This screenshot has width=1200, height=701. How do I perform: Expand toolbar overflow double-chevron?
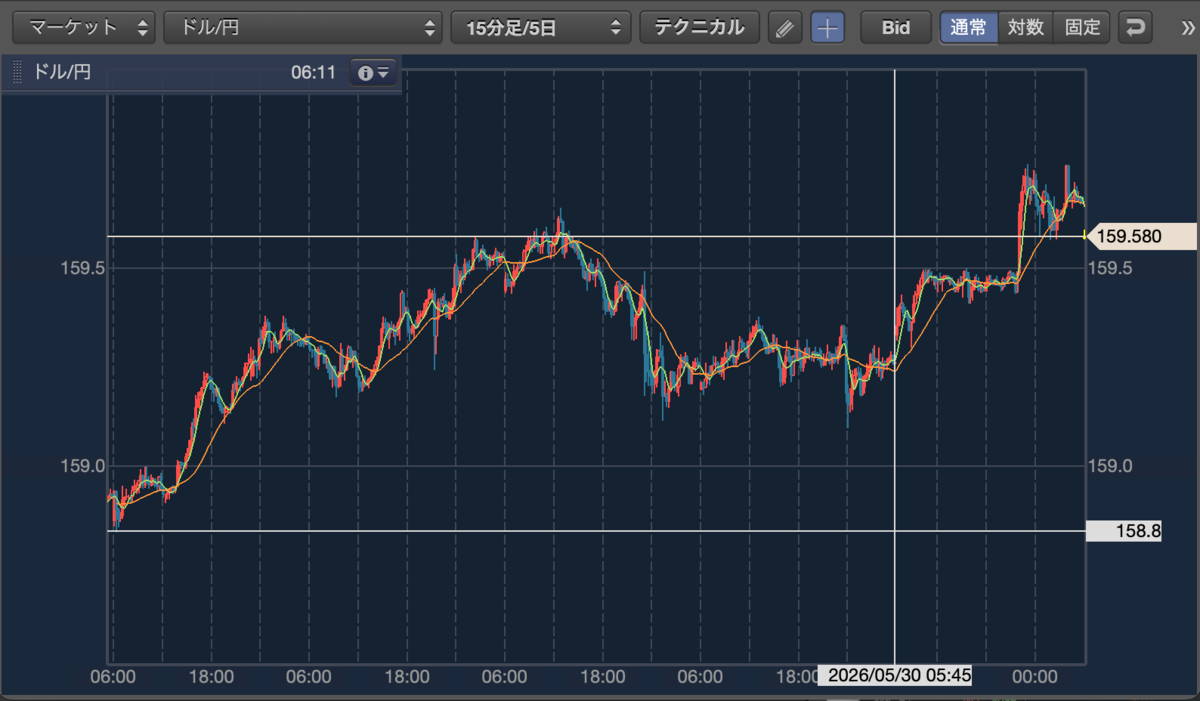point(1187,27)
